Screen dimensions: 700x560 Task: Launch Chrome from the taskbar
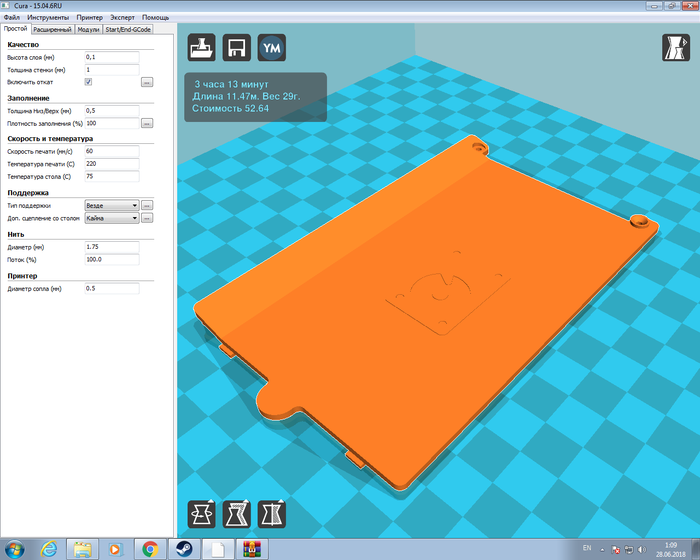pyautogui.click(x=149, y=548)
